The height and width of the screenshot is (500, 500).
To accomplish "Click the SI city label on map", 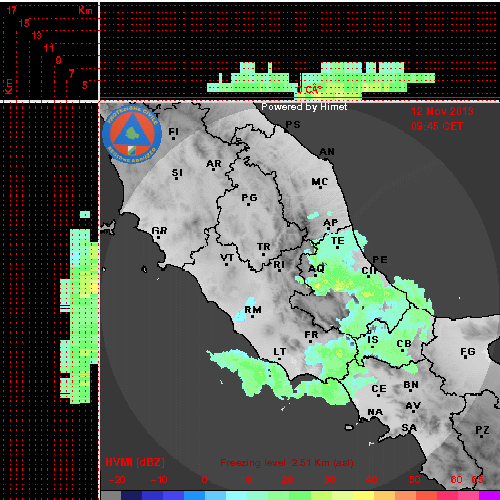I will pos(177,173).
